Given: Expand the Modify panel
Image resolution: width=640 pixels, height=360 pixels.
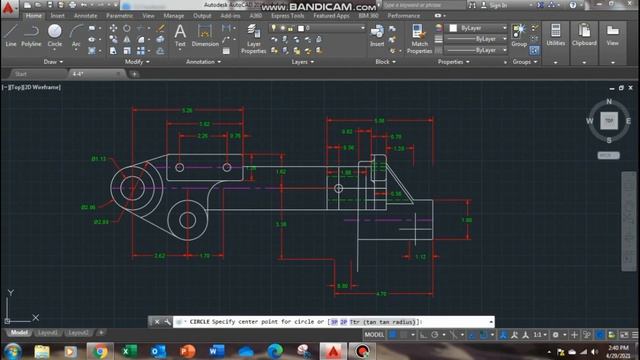Looking at the screenshot, I should point(137,62).
